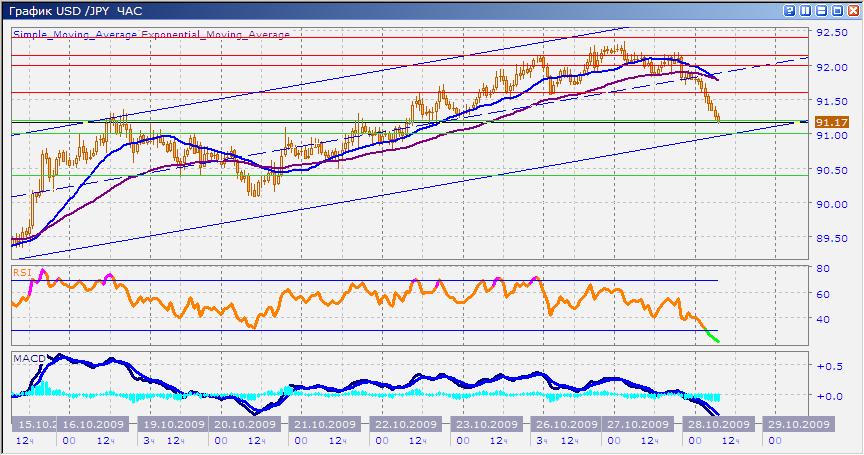Click the help question mark icon
864x455 pixels.
coord(791,10)
